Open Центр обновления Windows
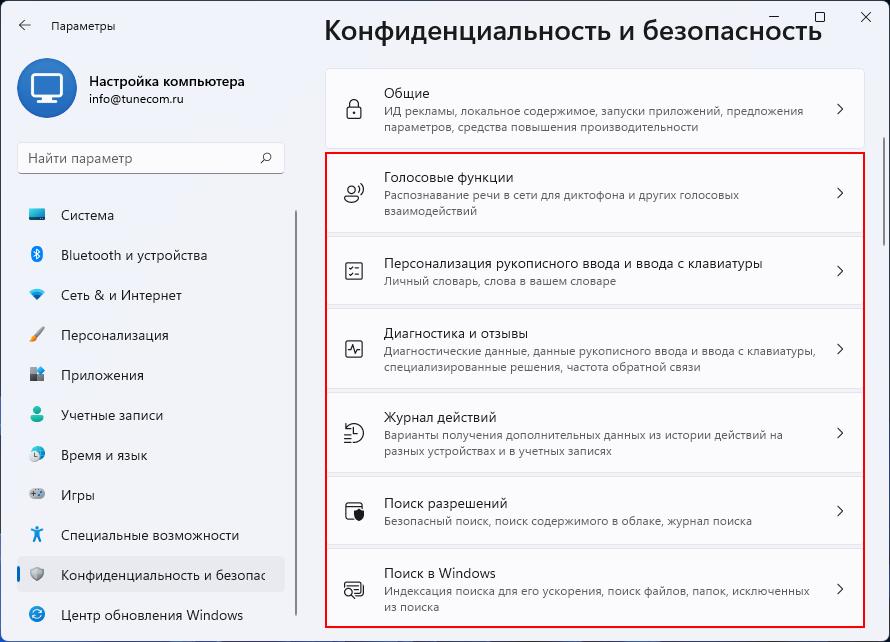890x642 pixels. pos(151,615)
